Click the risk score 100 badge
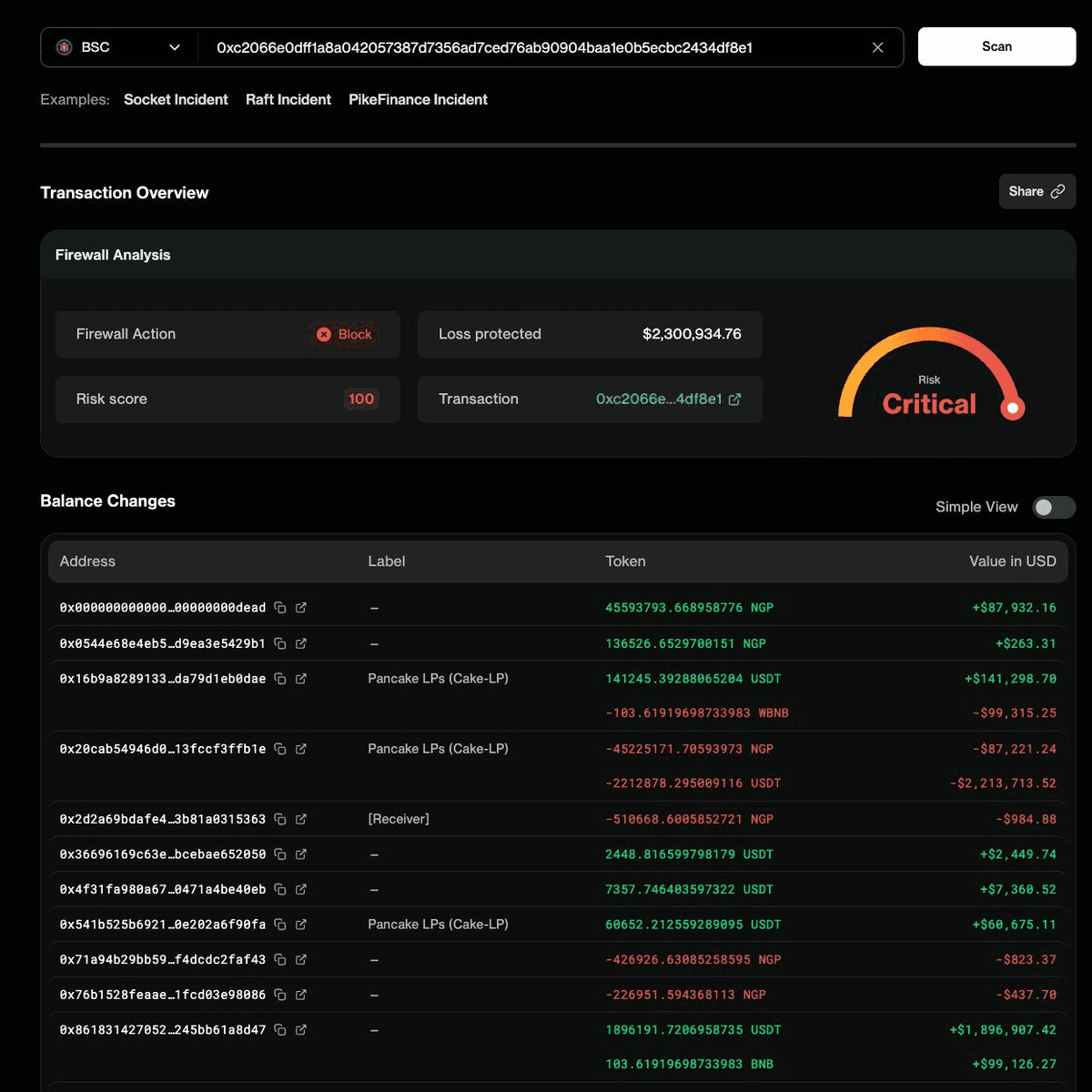Viewport: 1092px width, 1092px height. pyautogui.click(x=361, y=399)
